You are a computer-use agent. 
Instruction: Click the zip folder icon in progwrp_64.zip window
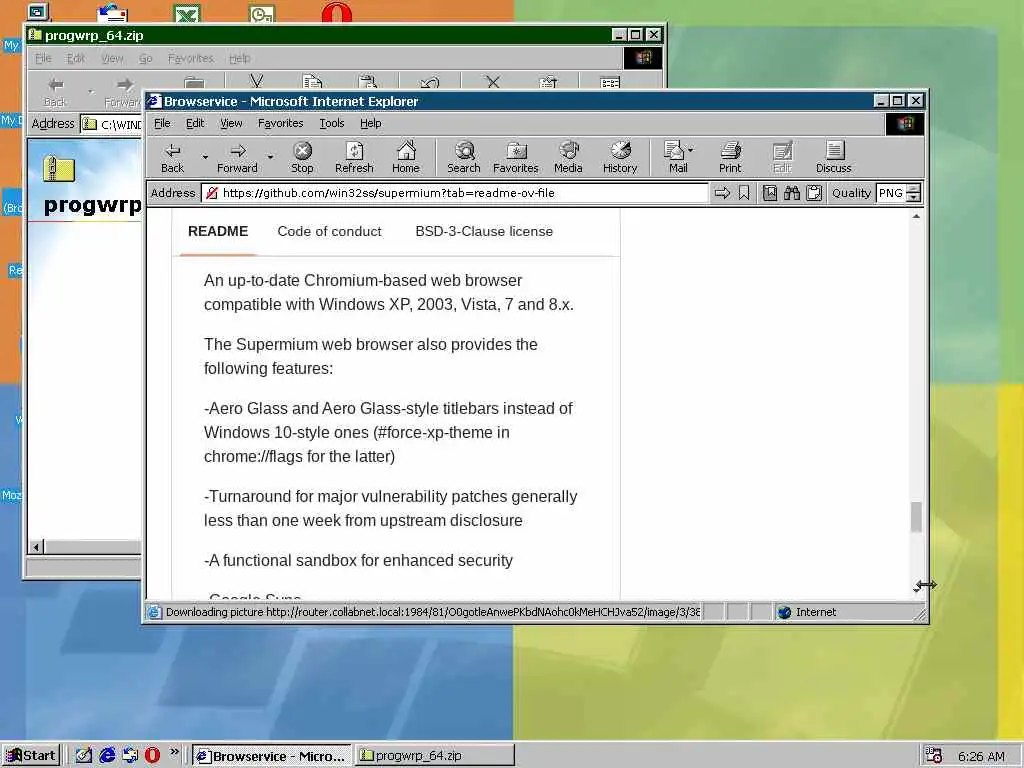[x=59, y=168]
